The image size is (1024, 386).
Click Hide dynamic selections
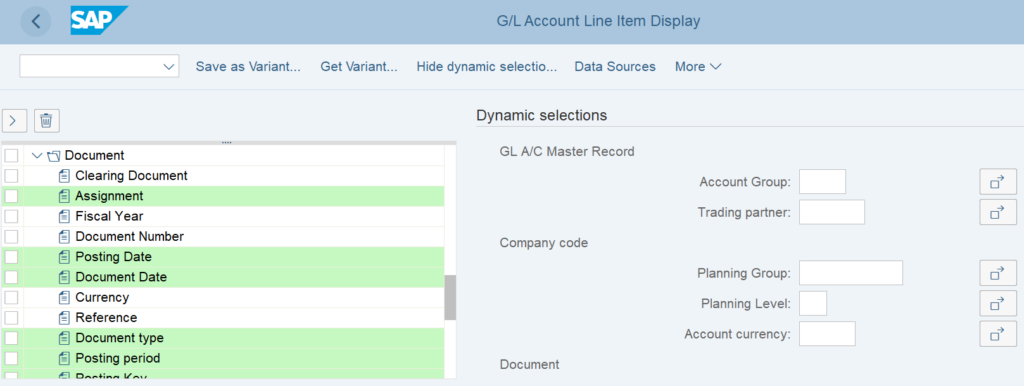(487, 67)
